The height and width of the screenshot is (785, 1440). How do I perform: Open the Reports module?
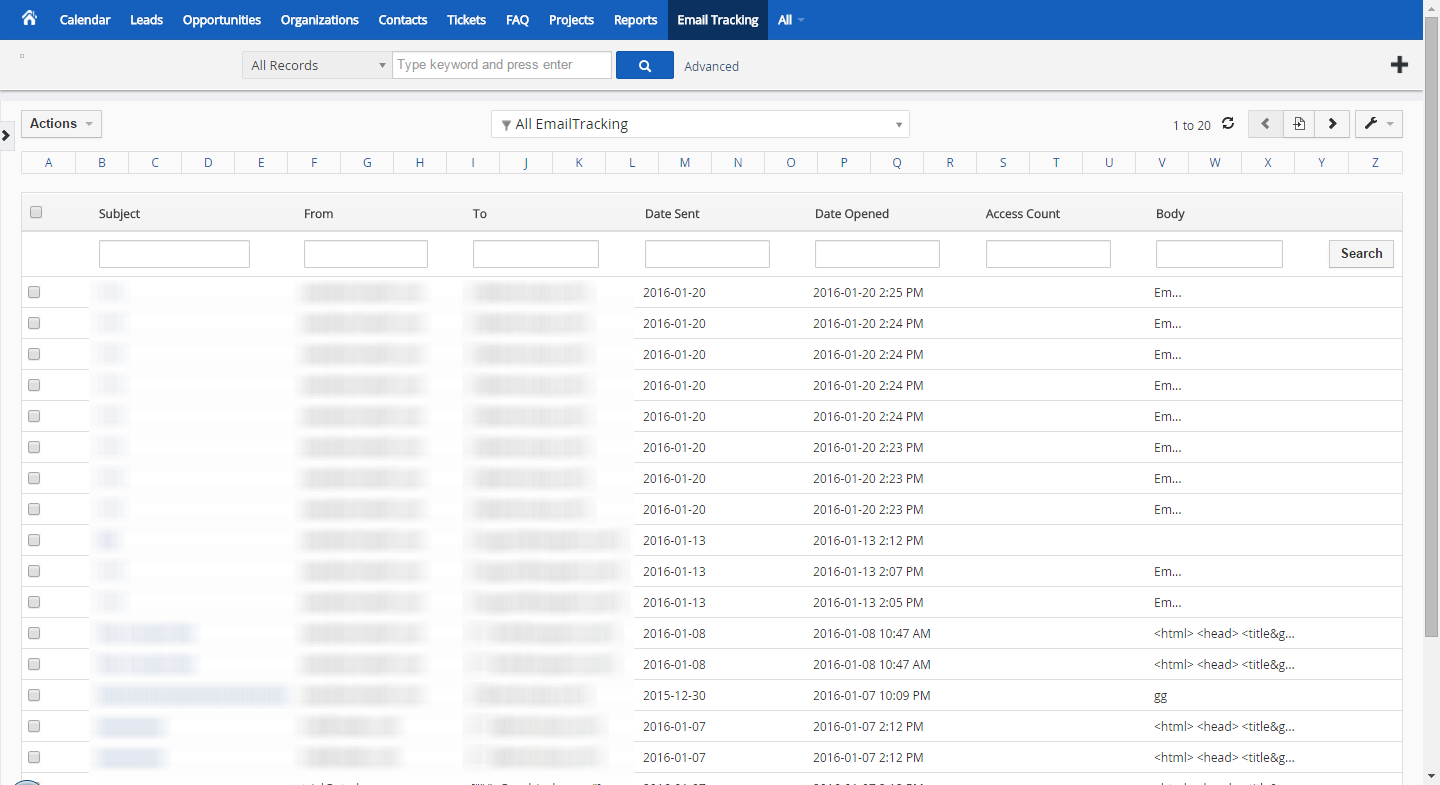(636, 20)
